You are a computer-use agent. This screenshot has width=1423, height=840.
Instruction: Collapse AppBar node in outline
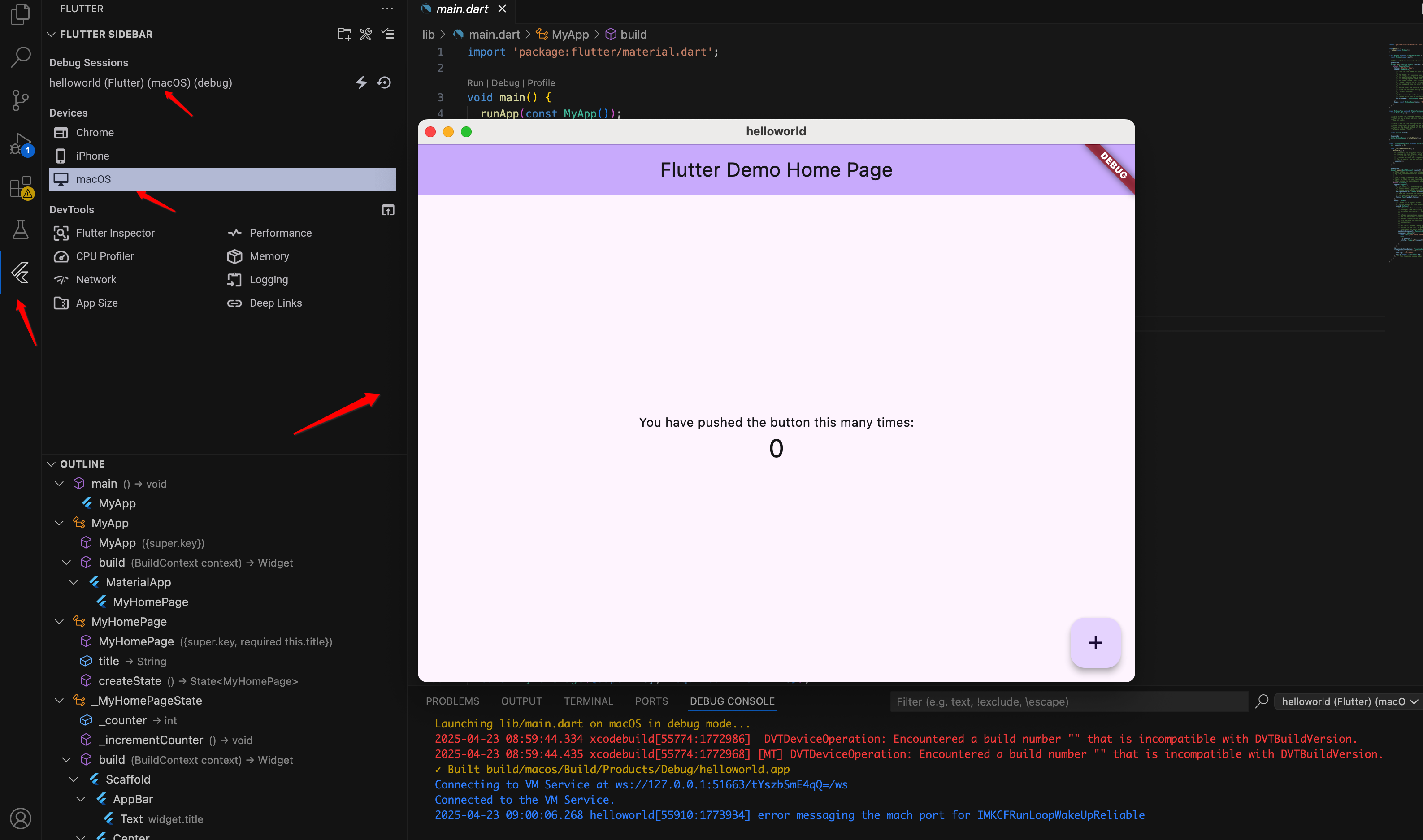pyautogui.click(x=80, y=799)
